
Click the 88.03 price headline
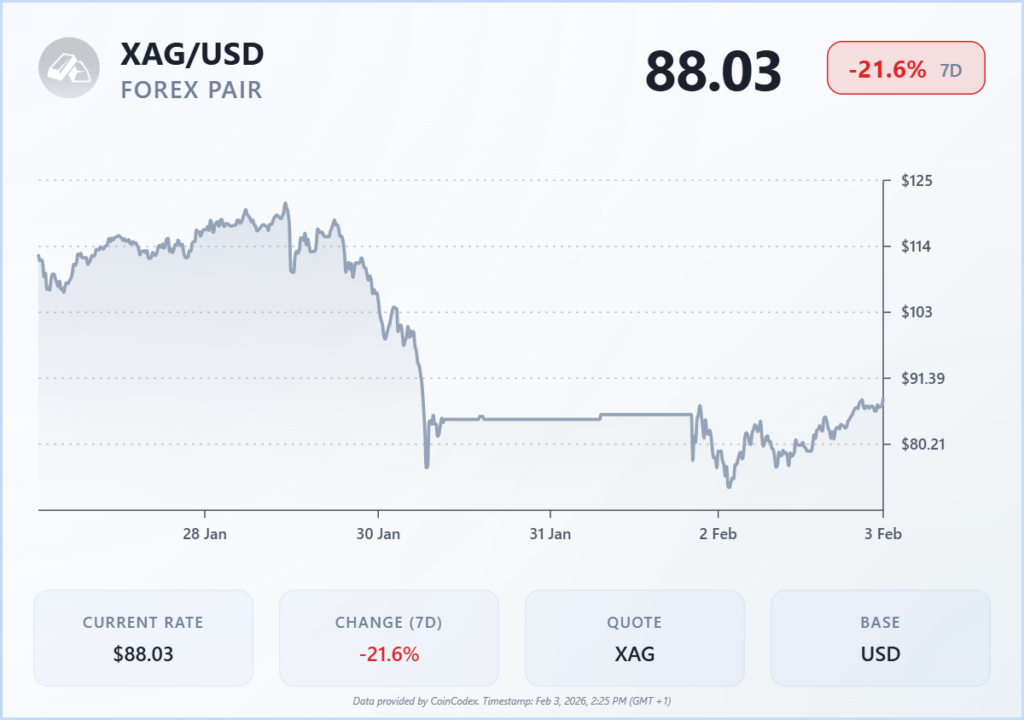pyautogui.click(x=712, y=71)
